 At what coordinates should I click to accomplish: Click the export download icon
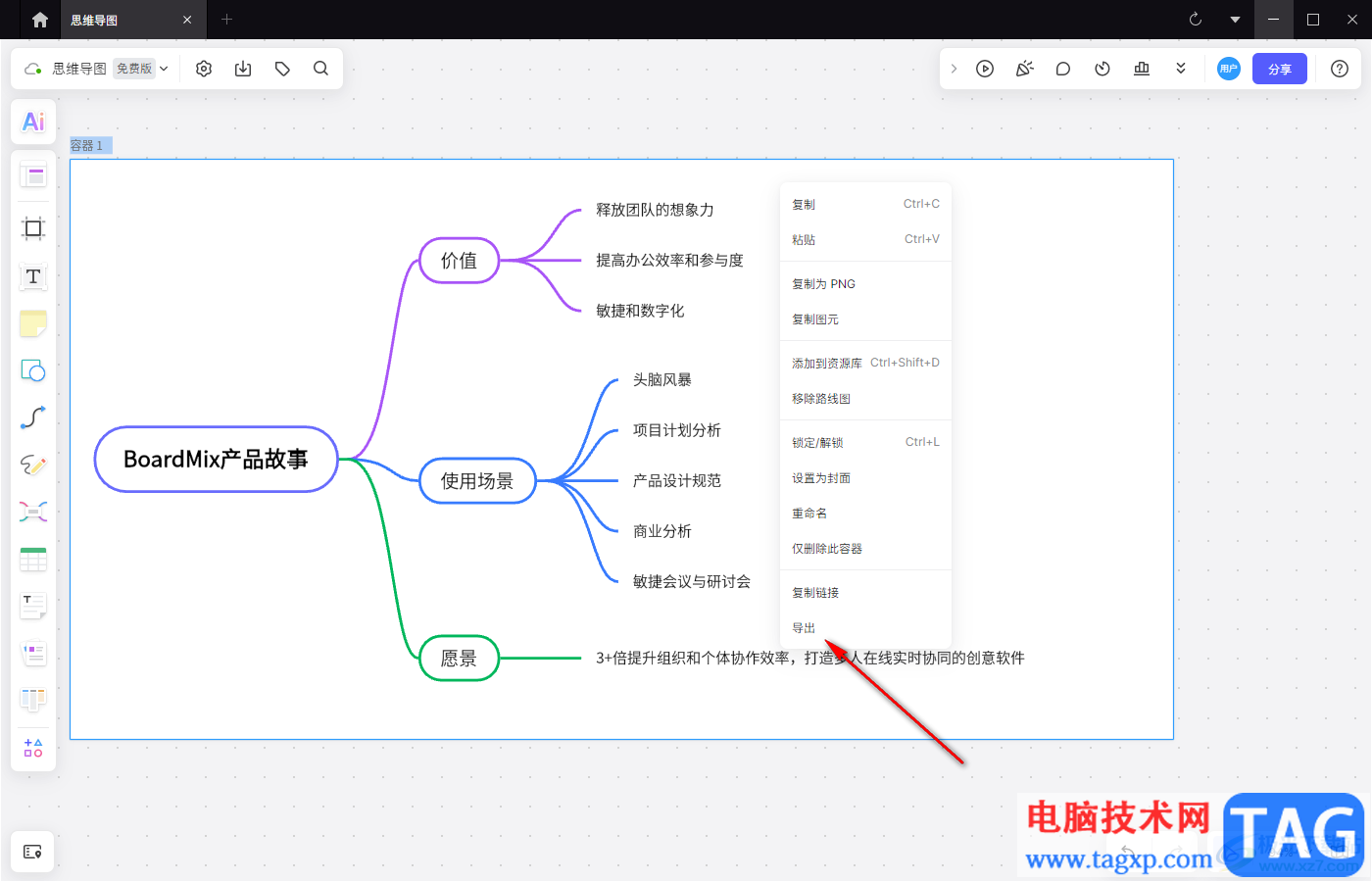tap(243, 69)
